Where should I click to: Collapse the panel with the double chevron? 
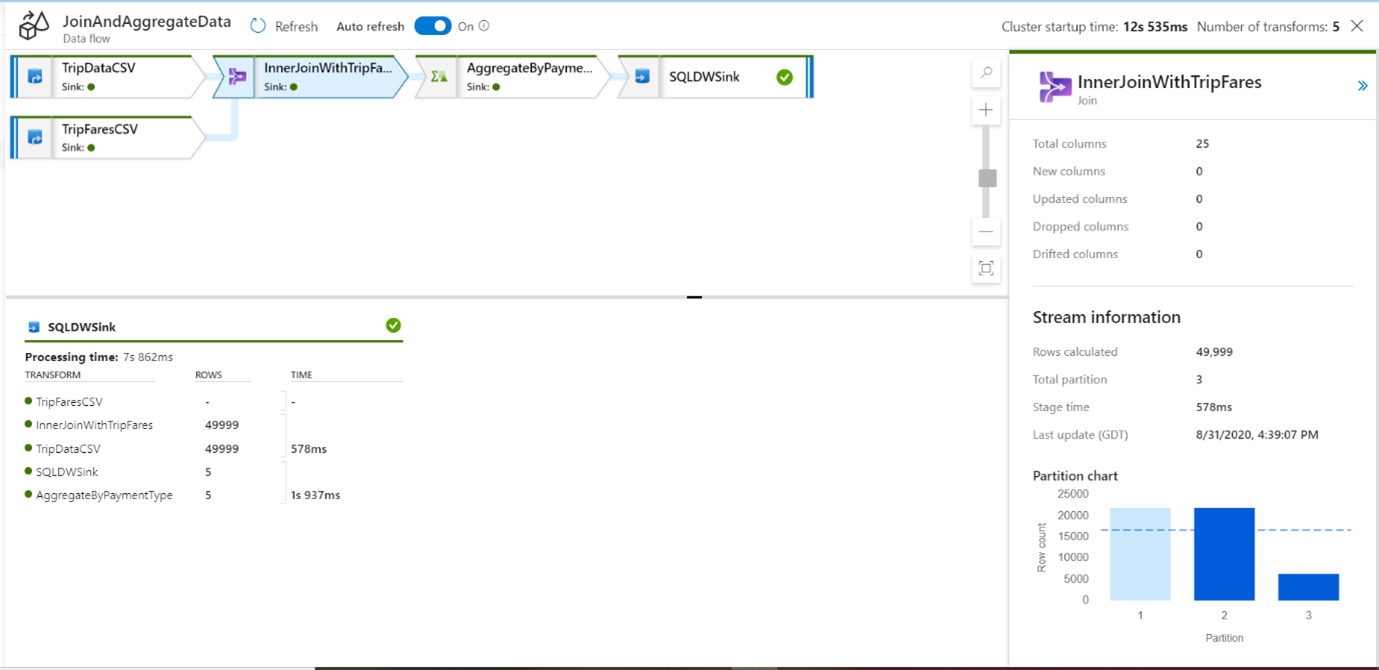pos(1362,86)
